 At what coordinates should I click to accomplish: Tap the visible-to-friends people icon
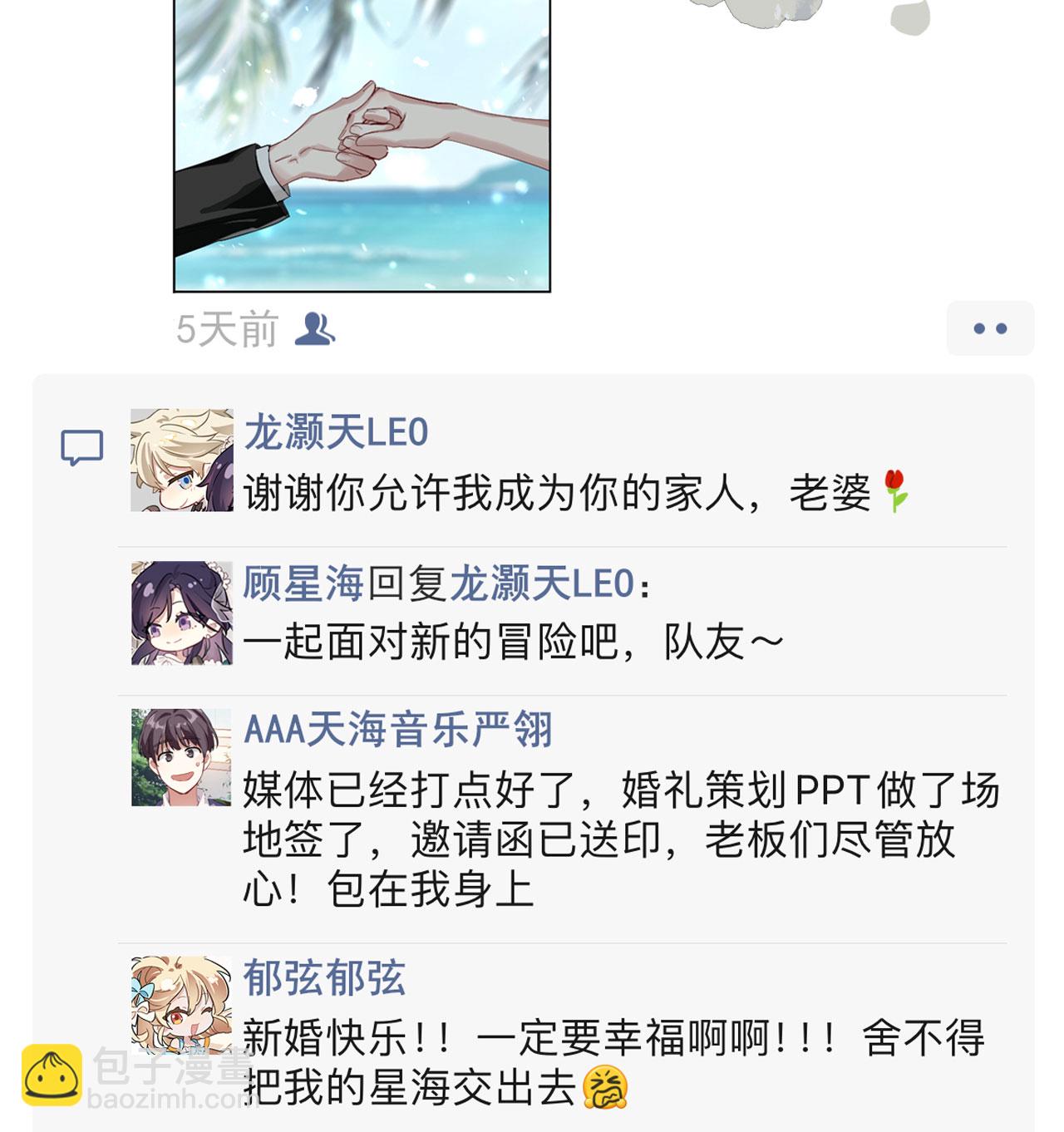[x=315, y=329]
